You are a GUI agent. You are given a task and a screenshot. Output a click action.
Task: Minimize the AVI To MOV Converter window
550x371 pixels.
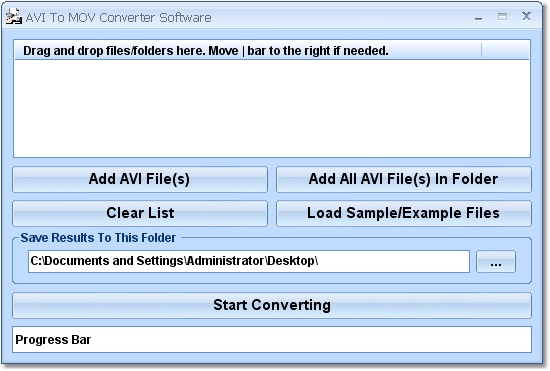click(478, 17)
